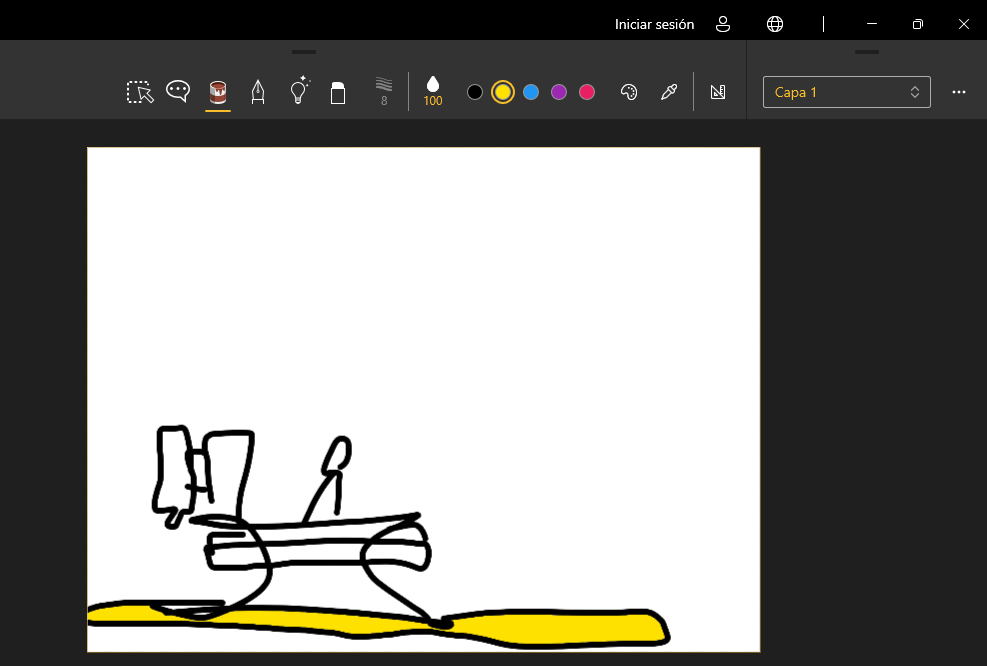The width and height of the screenshot is (987, 666).
Task: Pick the yellow color swatch
Action: [x=502, y=93]
